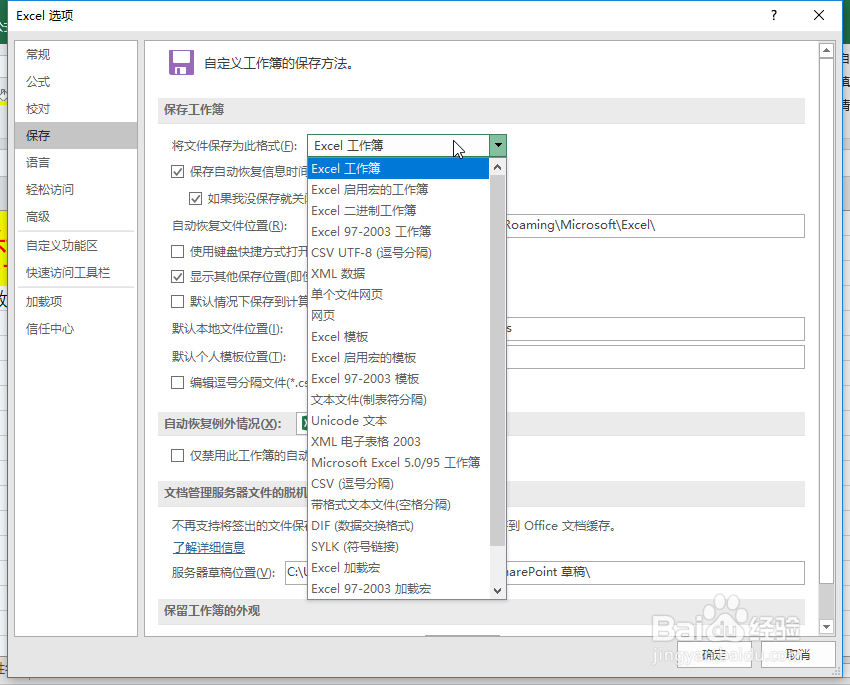Open the 了解详细信息 link

pyautogui.click(x=209, y=547)
